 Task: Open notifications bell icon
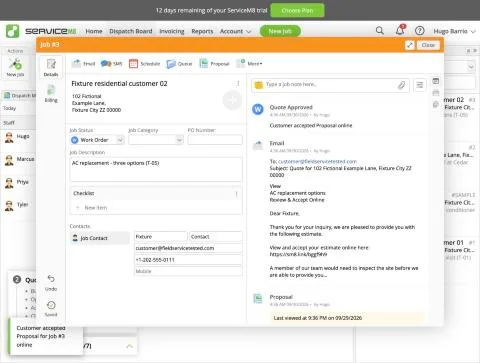coord(400,30)
